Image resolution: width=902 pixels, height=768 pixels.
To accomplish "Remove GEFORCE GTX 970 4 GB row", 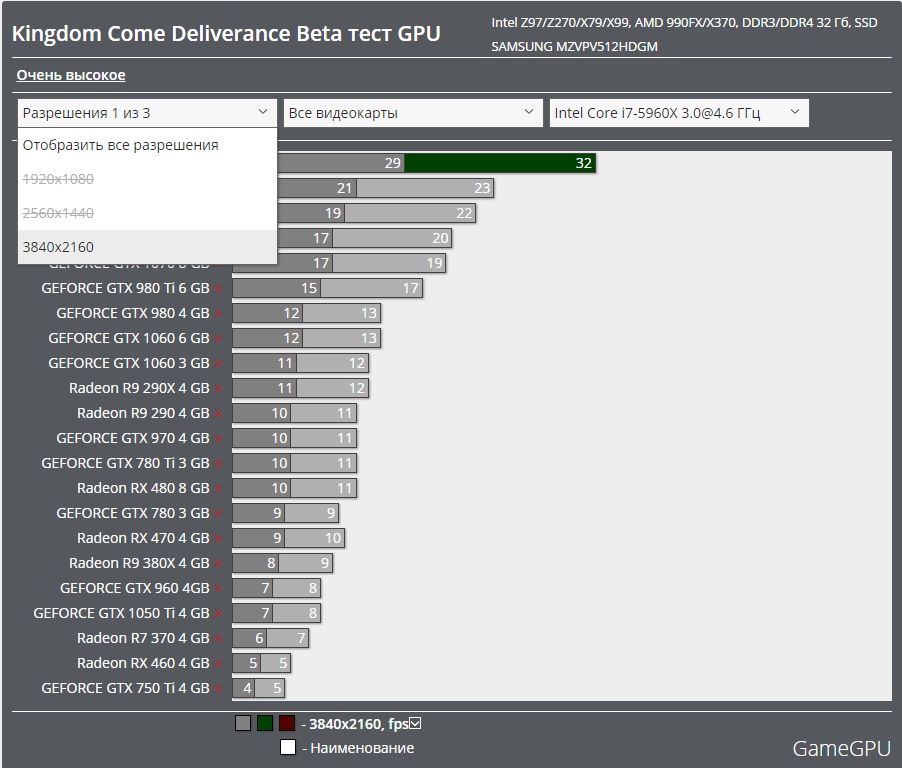I will (219, 439).
